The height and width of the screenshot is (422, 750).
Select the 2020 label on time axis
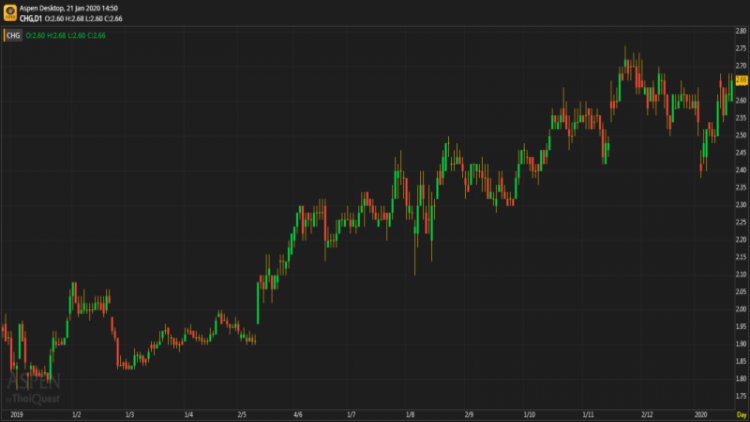(701, 413)
